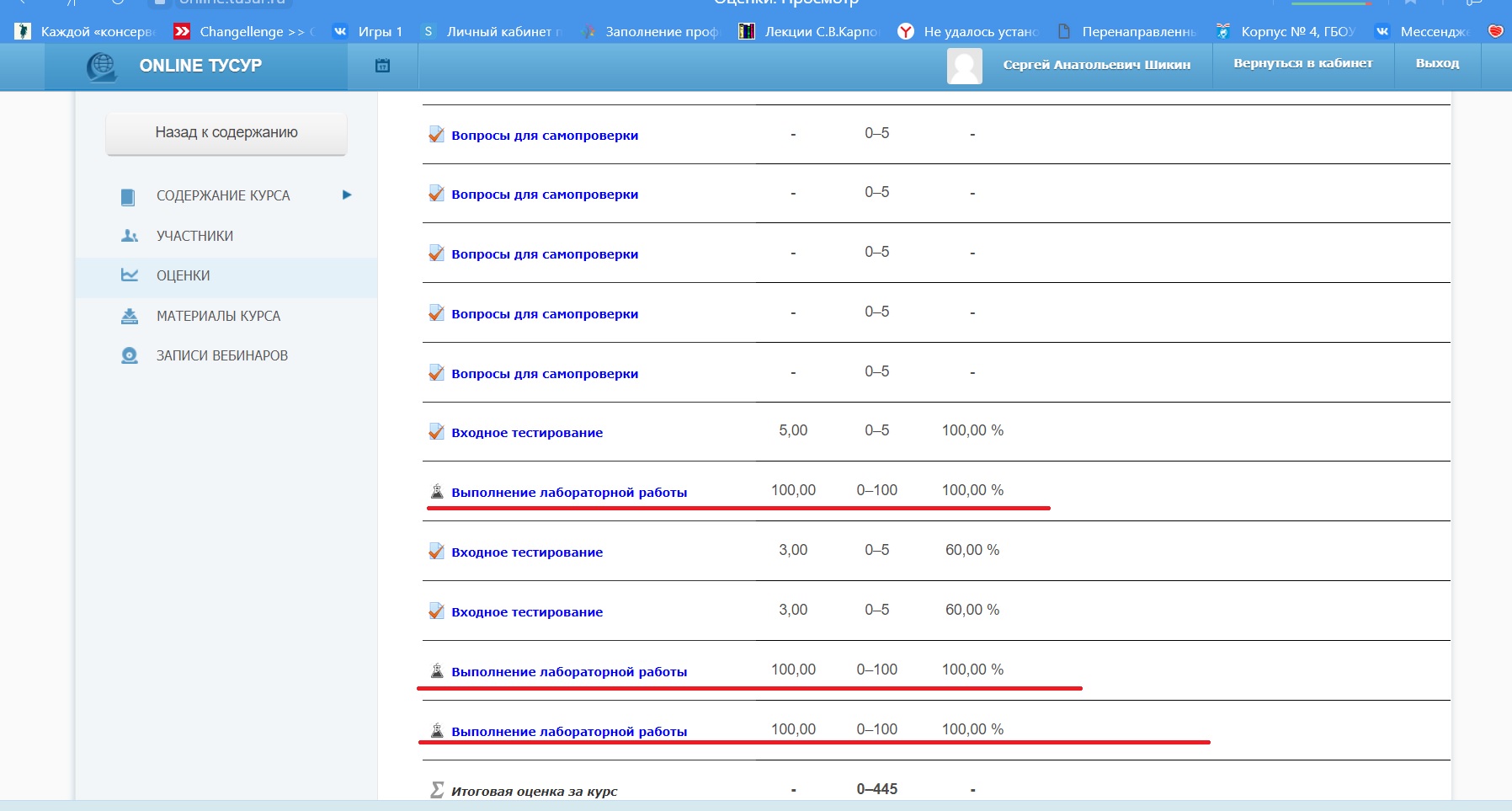Click the sigma icon beside Итоговая оценка
Viewport: 1512px width, 811px height.
tap(437, 790)
